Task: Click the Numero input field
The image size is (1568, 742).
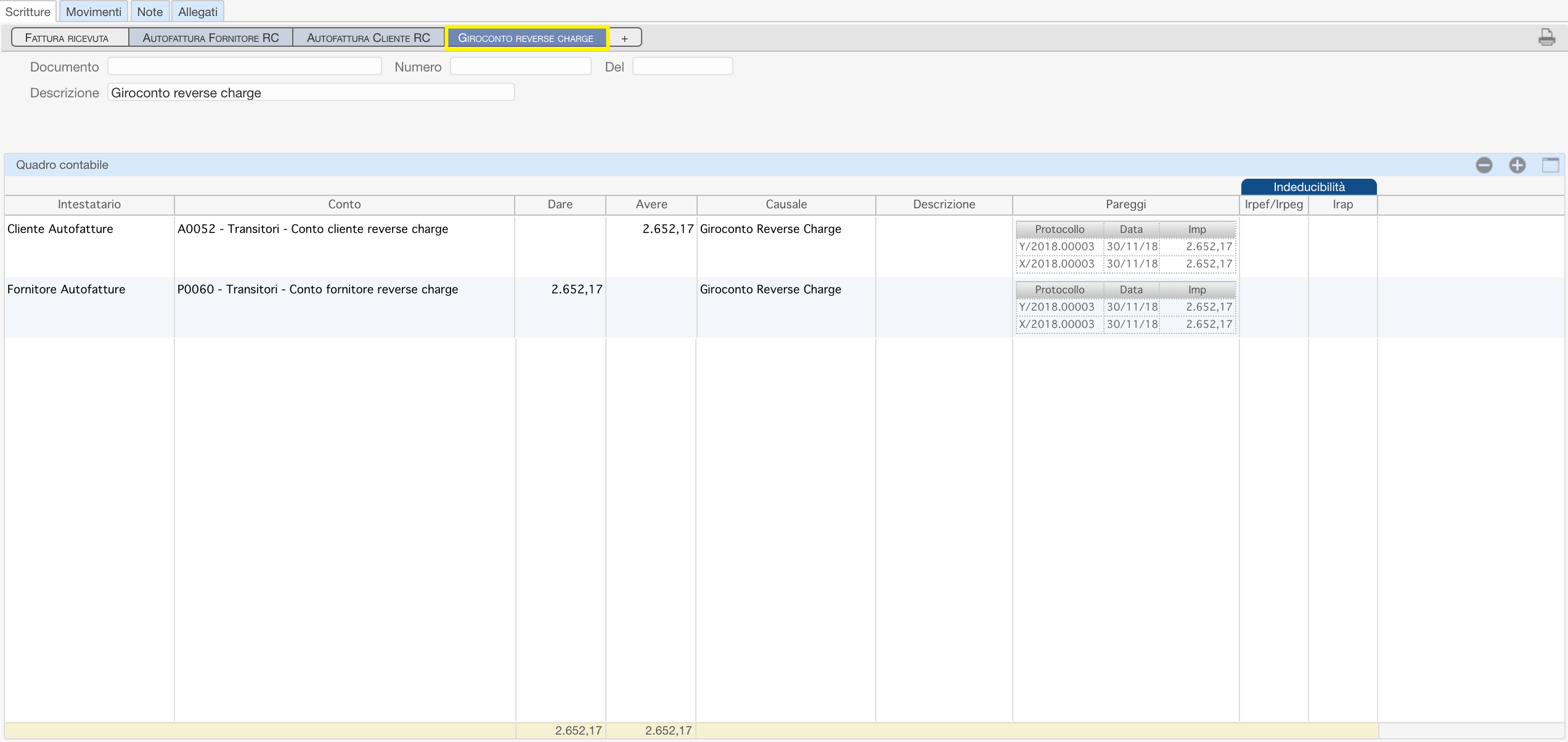Action: pos(521,67)
